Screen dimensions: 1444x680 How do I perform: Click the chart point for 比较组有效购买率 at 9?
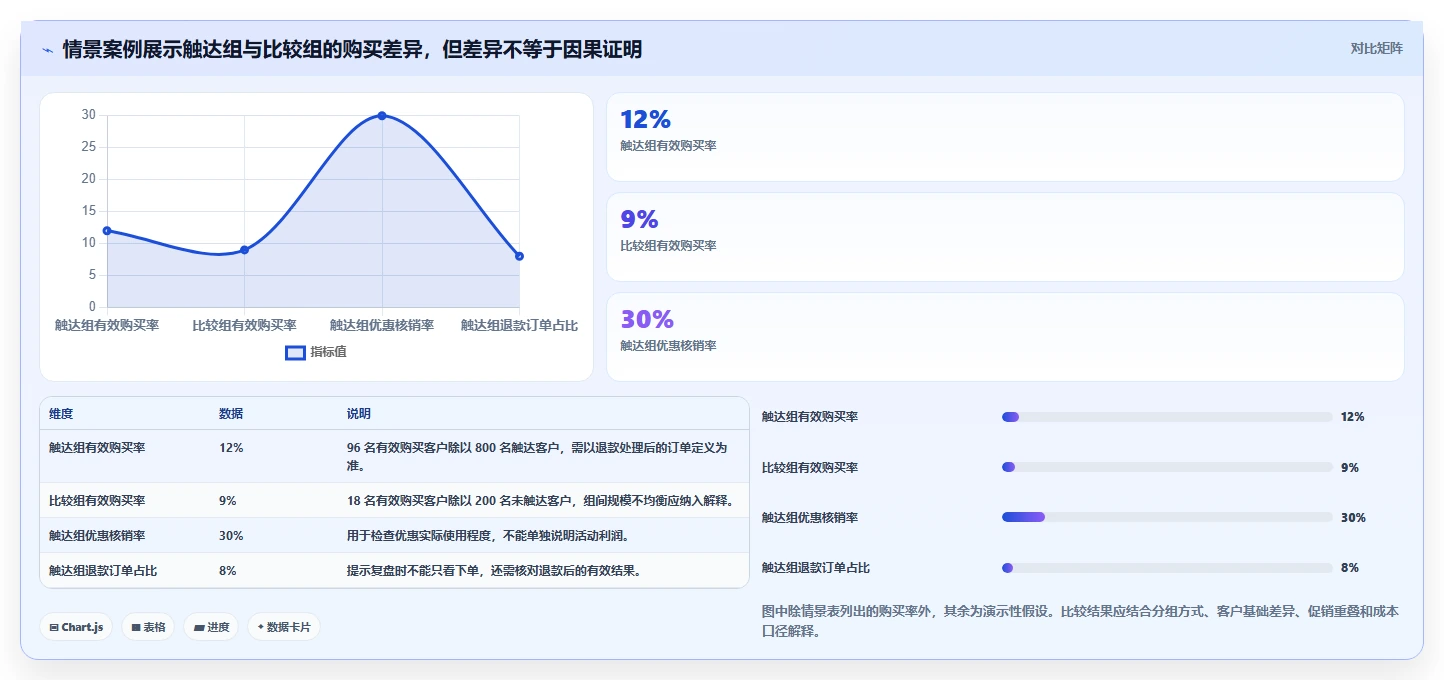(x=244, y=250)
